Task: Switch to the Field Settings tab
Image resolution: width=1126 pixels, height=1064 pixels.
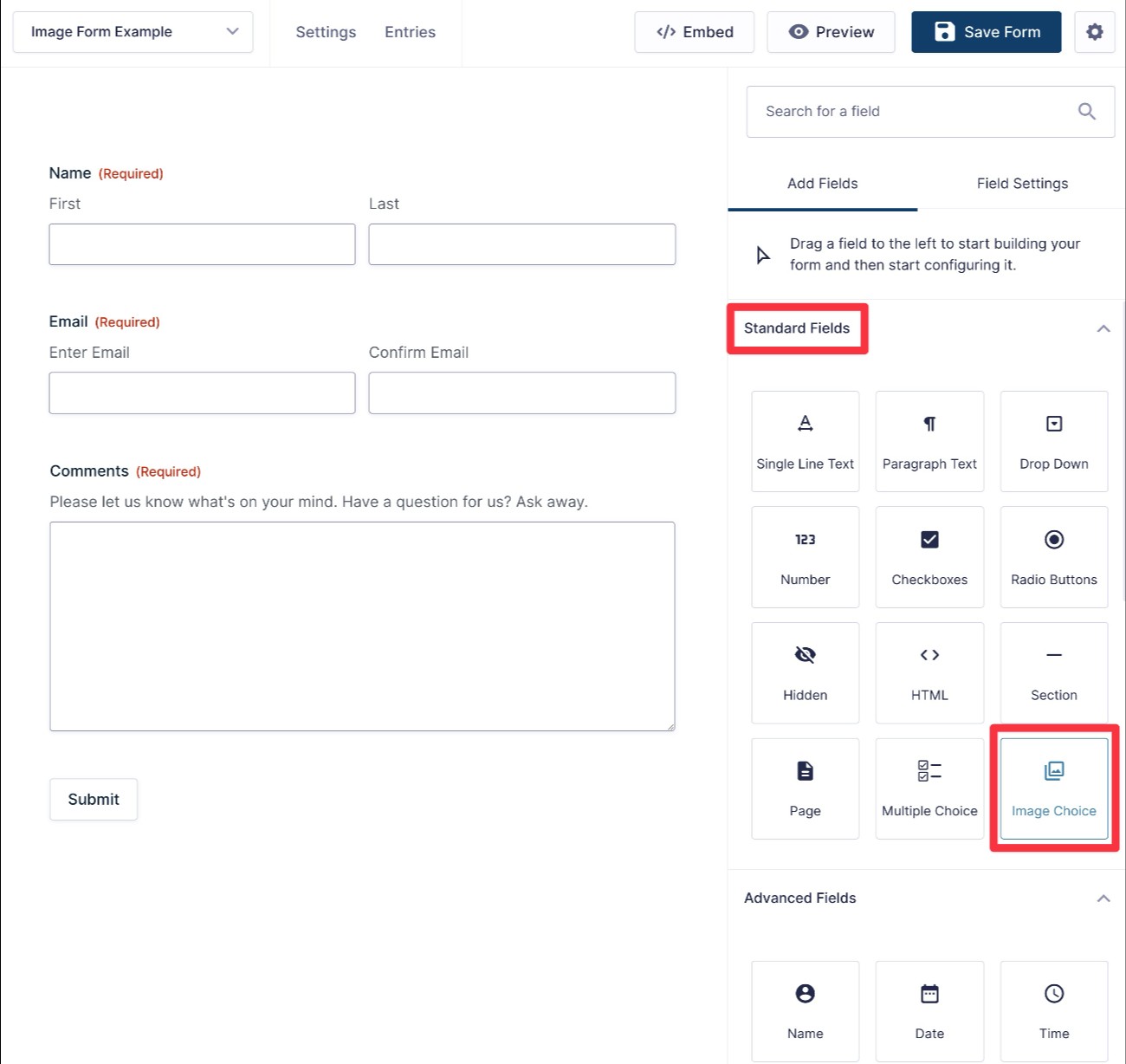Action: coord(1021,184)
